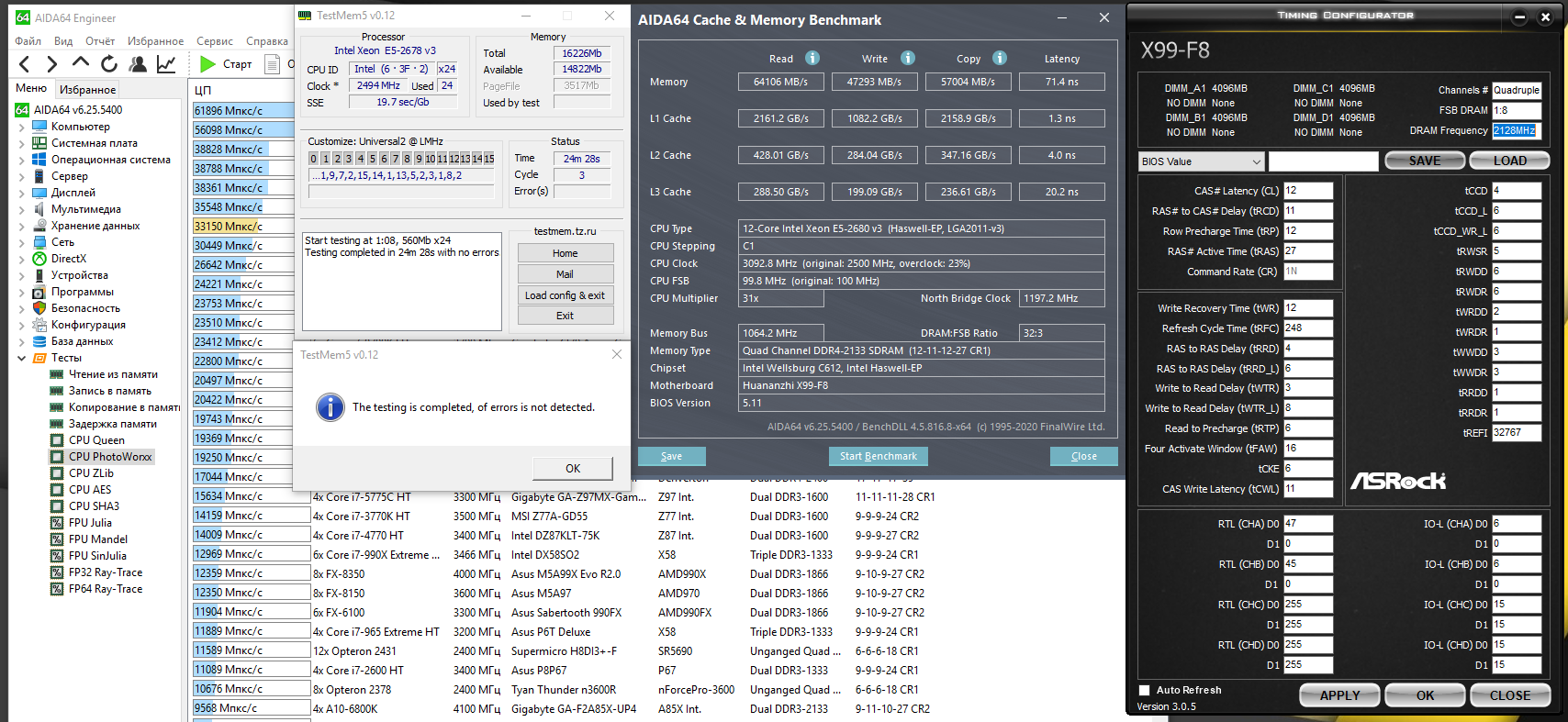
Task: Click the Read info icon in benchmark
Action: [812, 58]
